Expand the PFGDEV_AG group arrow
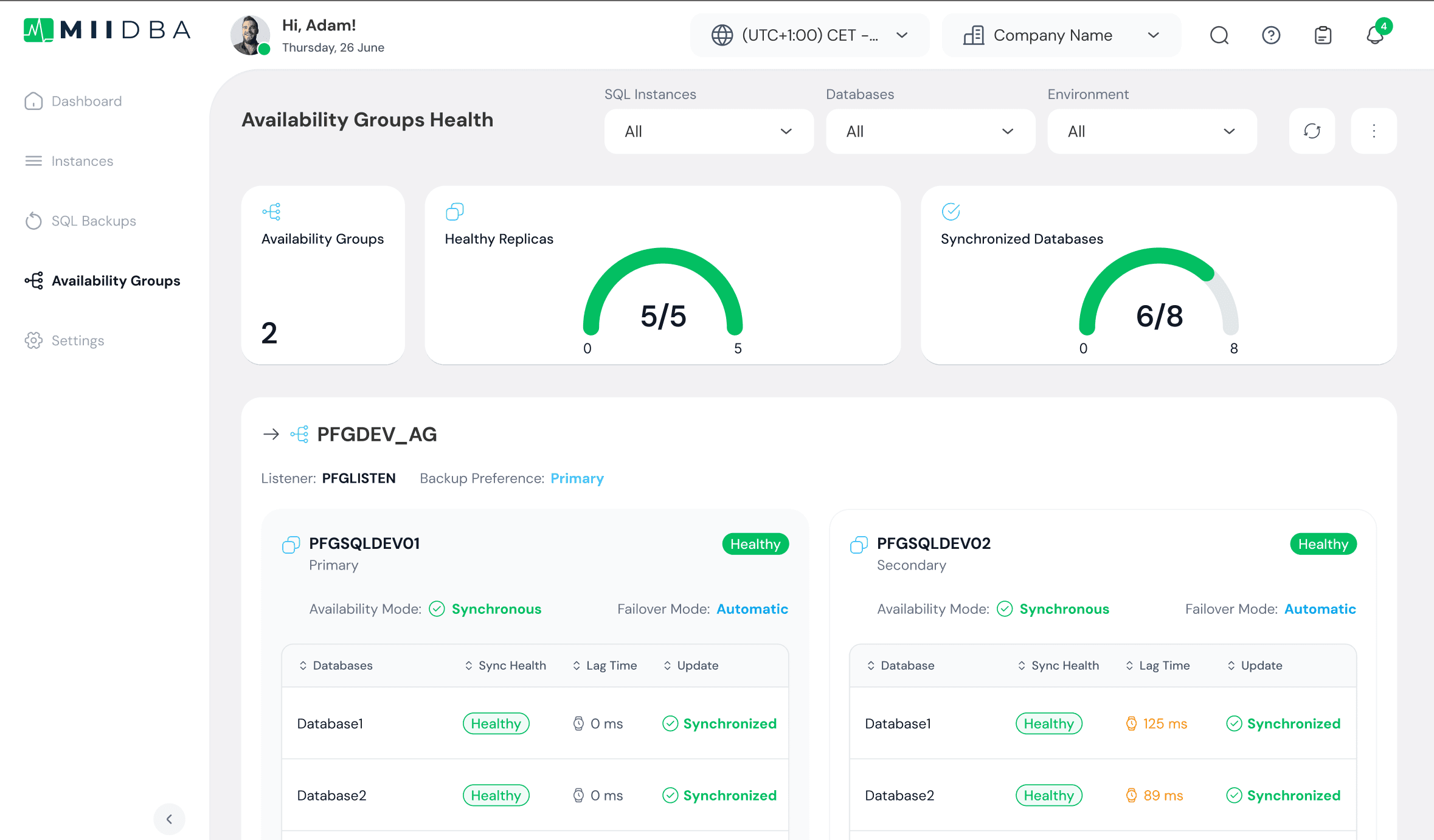Viewport: 1434px width, 840px height. pyautogui.click(x=271, y=434)
